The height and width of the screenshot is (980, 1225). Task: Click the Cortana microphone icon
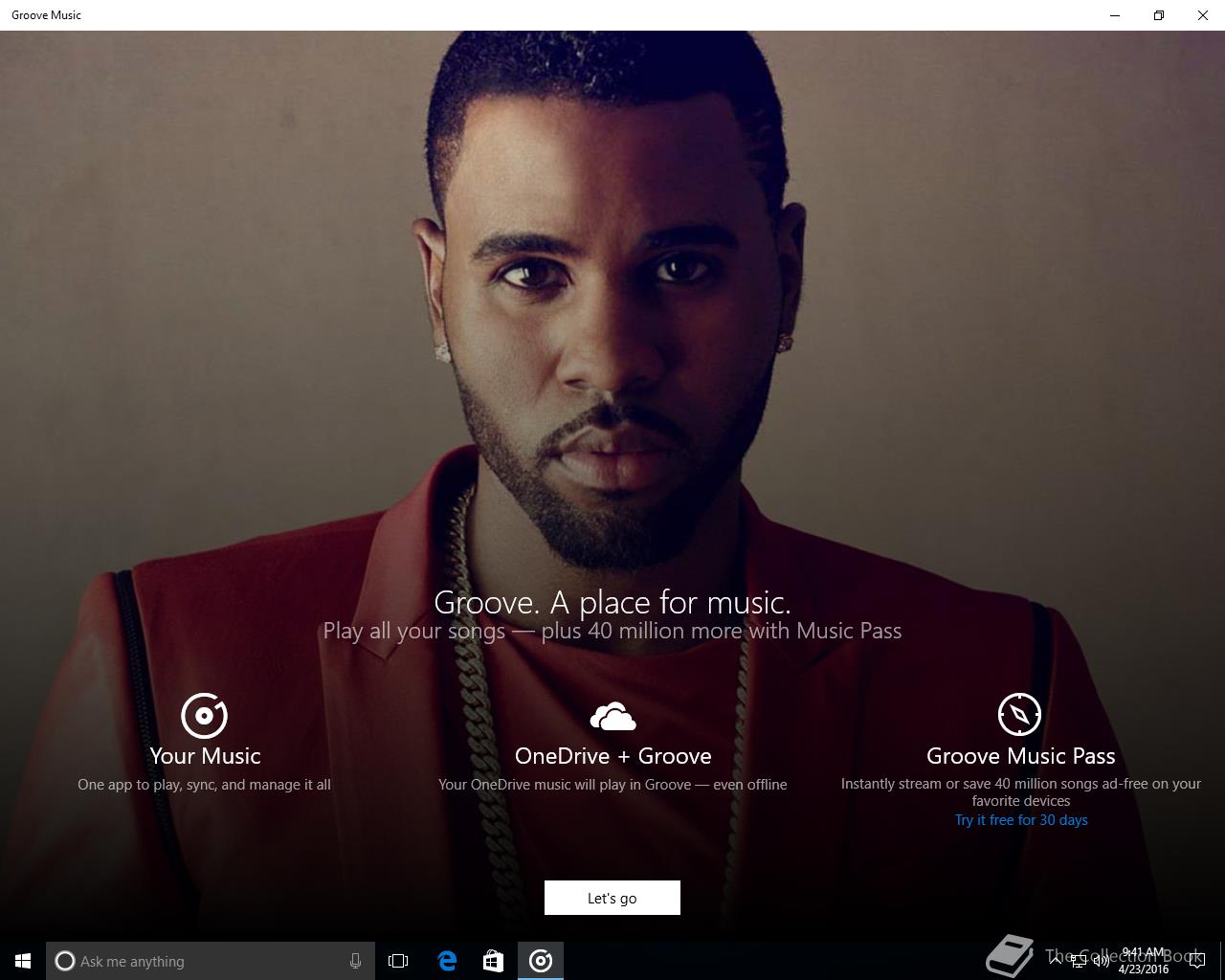point(355,961)
